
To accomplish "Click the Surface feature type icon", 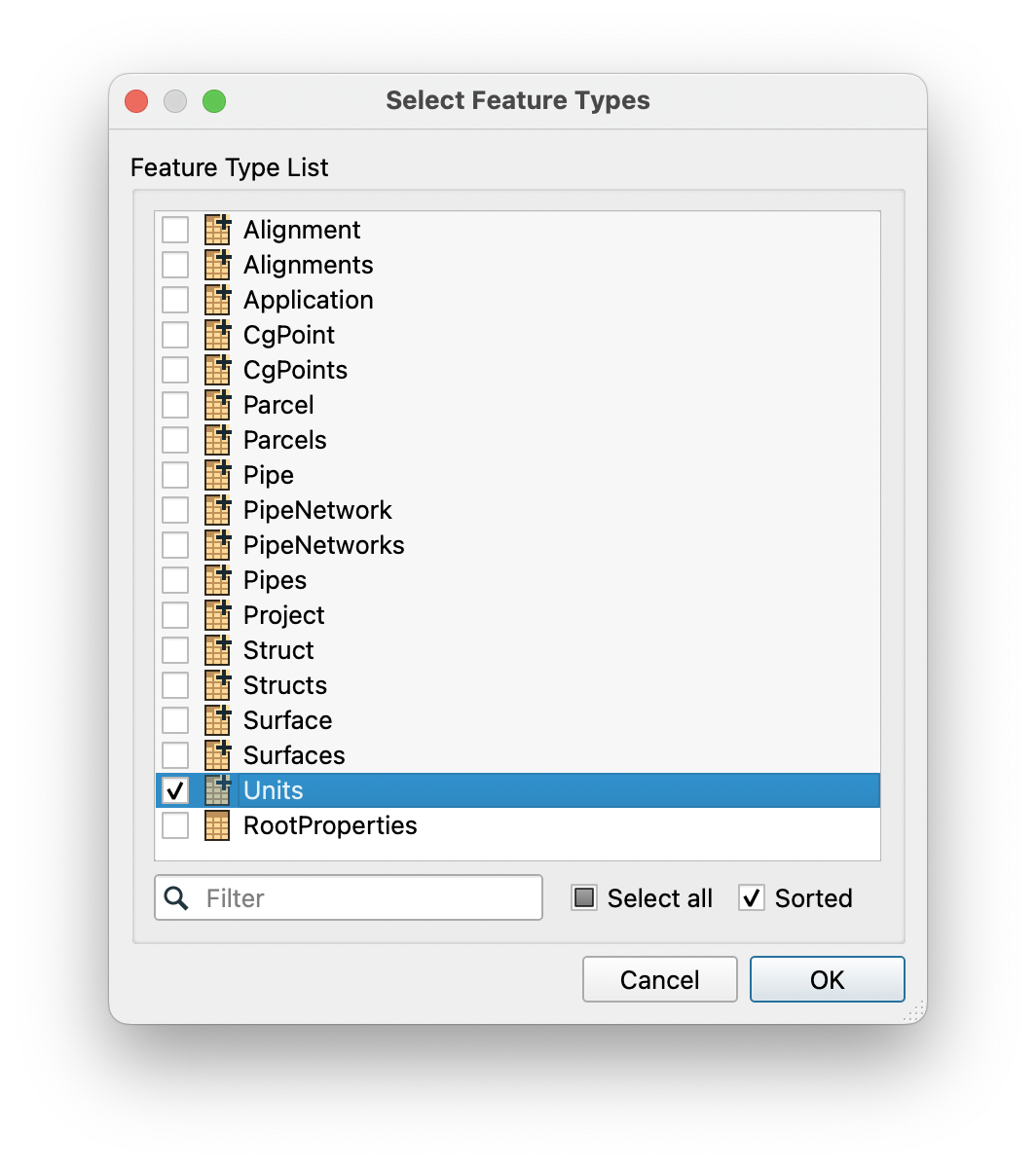I will [x=218, y=720].
